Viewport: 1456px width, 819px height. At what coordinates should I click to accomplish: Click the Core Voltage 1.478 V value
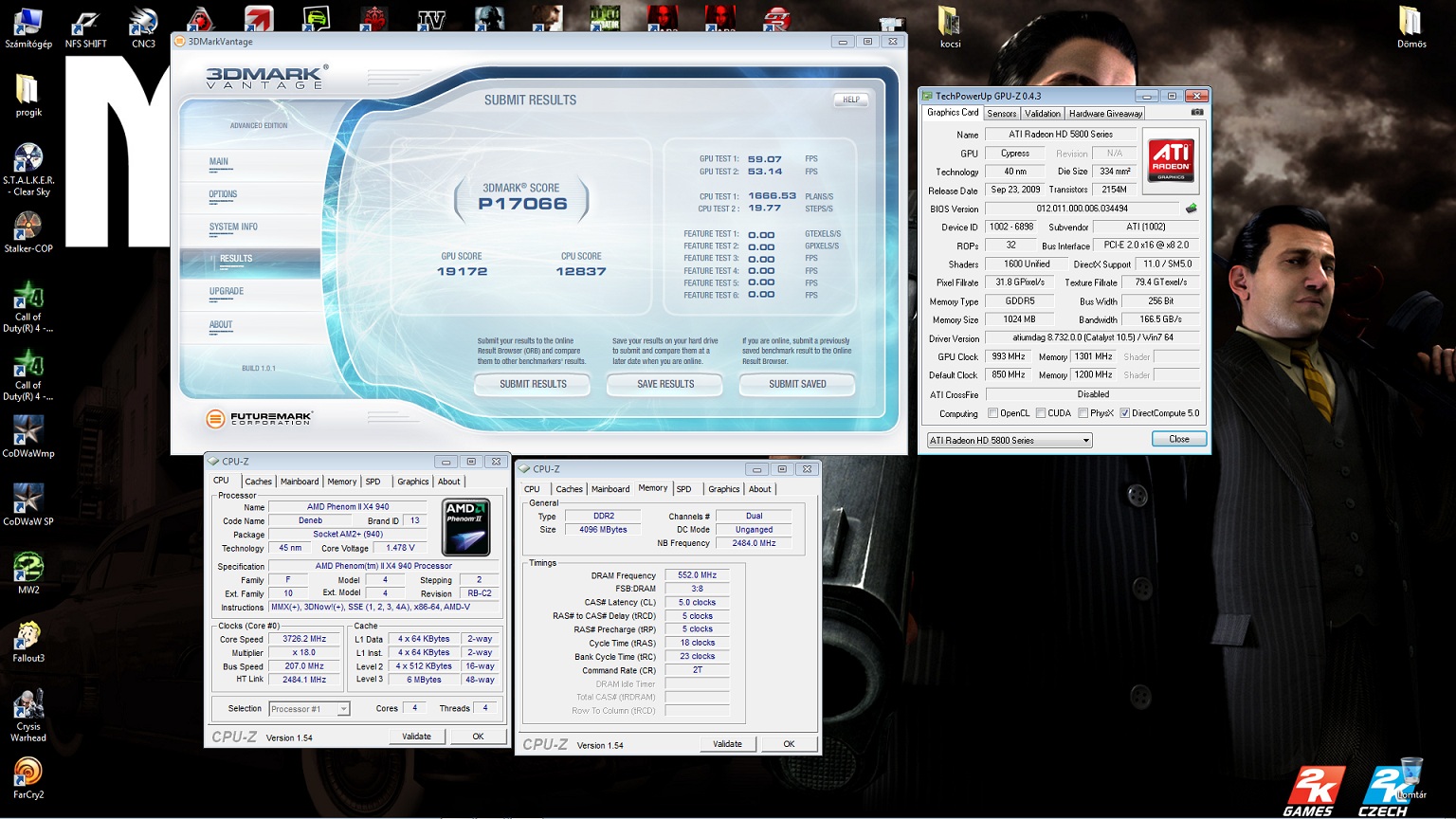pos(400,548)
